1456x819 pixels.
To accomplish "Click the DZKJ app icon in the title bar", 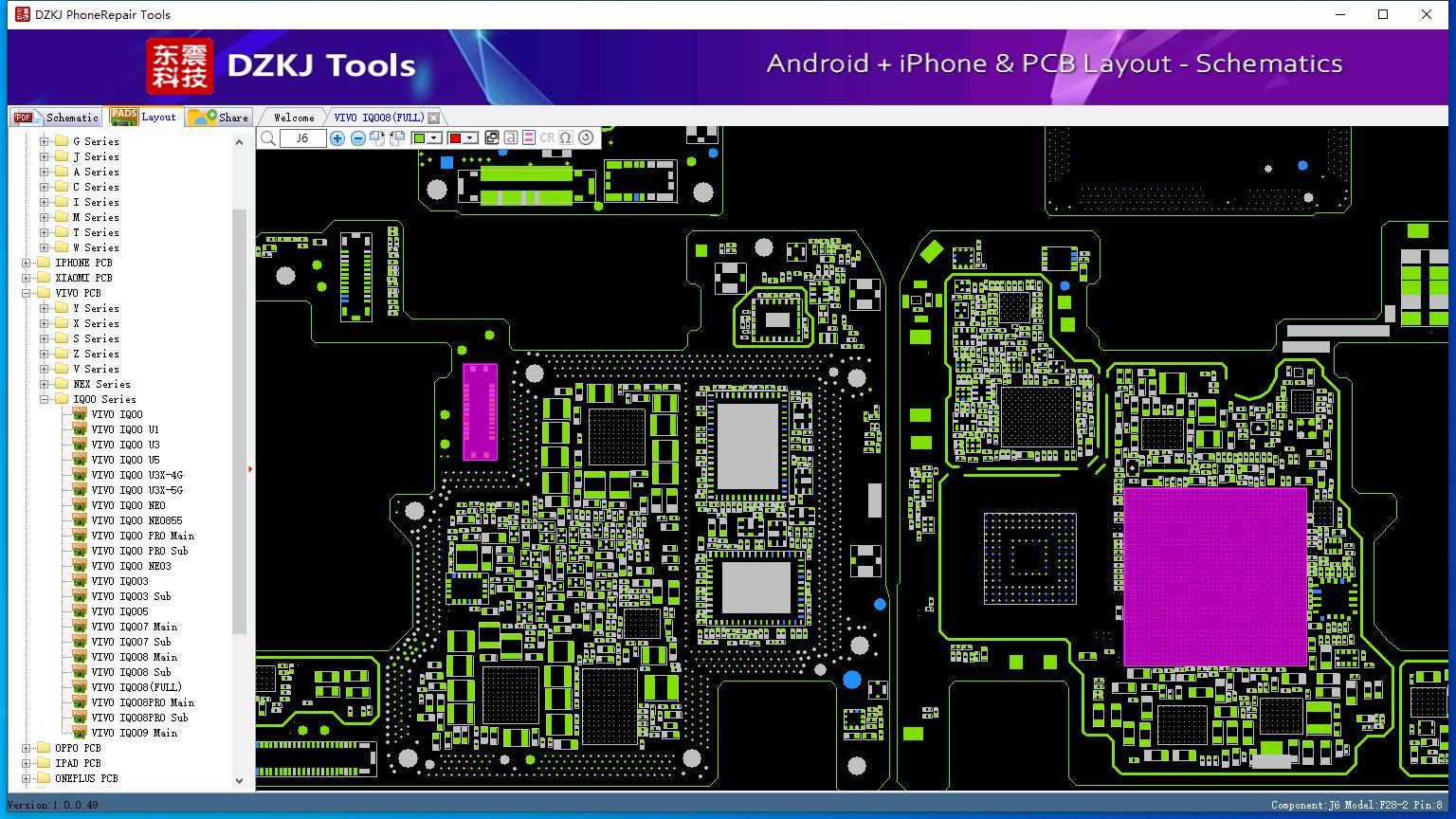I will (22, 14).
